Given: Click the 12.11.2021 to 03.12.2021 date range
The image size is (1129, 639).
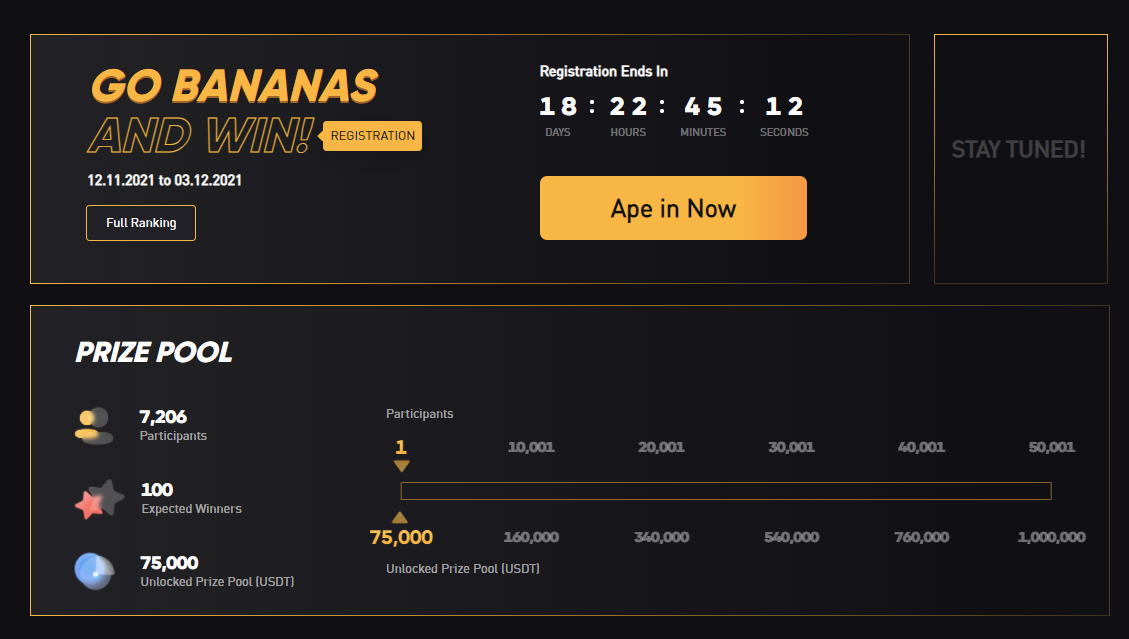Looking at the screenshot, I should [x=165, y=181].
